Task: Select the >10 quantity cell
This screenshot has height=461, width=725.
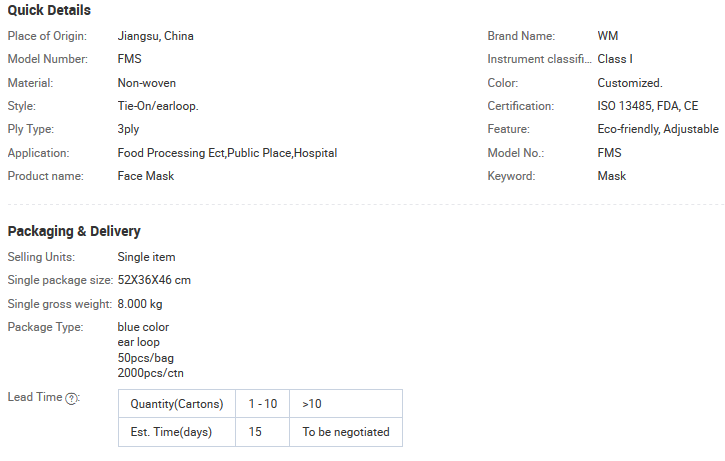Action: [346, 404]
